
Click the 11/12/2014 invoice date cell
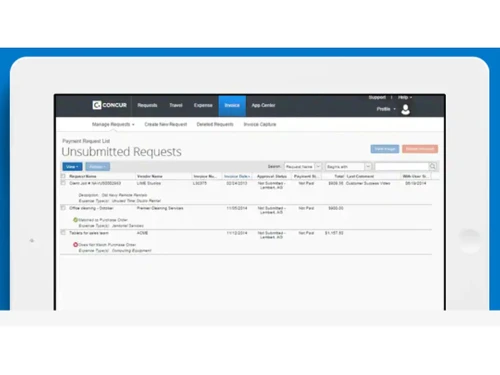[237, 233]
